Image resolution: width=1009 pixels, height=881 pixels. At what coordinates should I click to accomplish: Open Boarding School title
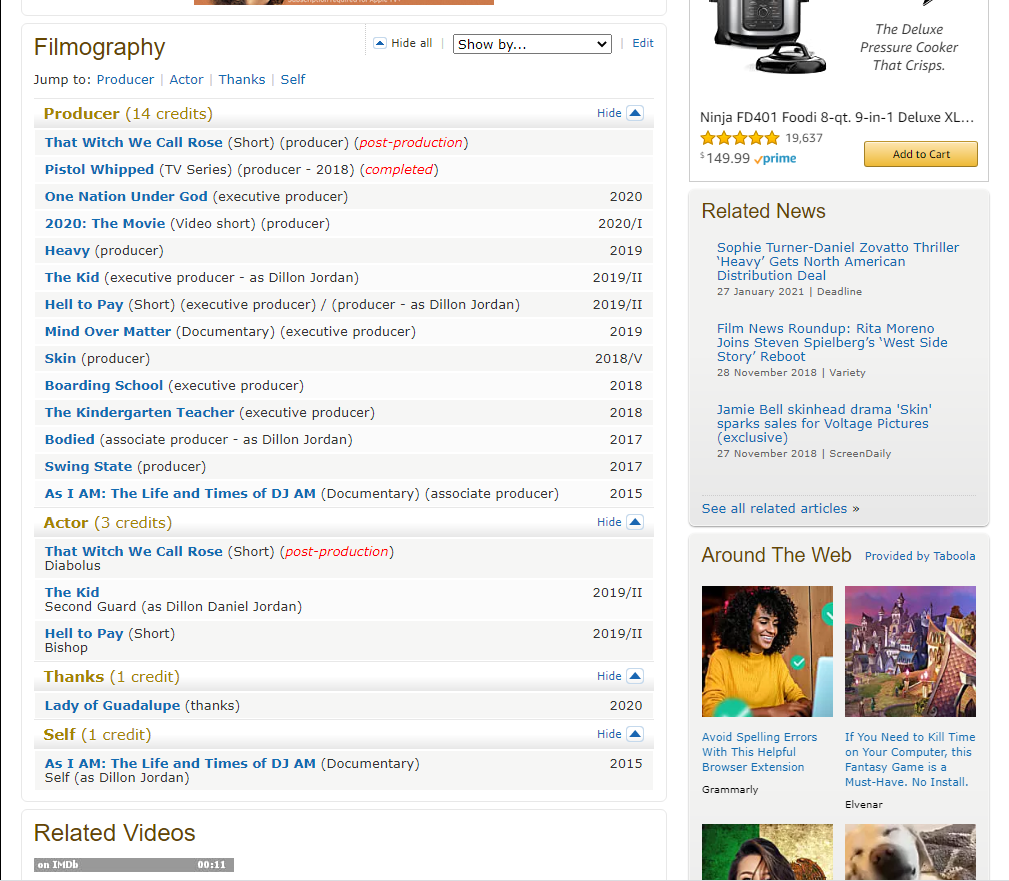coord(104,385)
